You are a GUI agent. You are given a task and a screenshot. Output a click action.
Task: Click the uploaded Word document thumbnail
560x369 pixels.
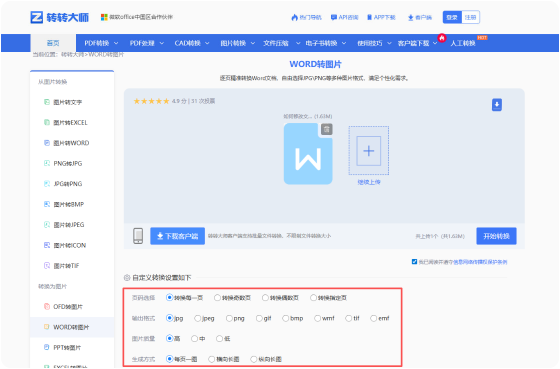coord(308,154)
